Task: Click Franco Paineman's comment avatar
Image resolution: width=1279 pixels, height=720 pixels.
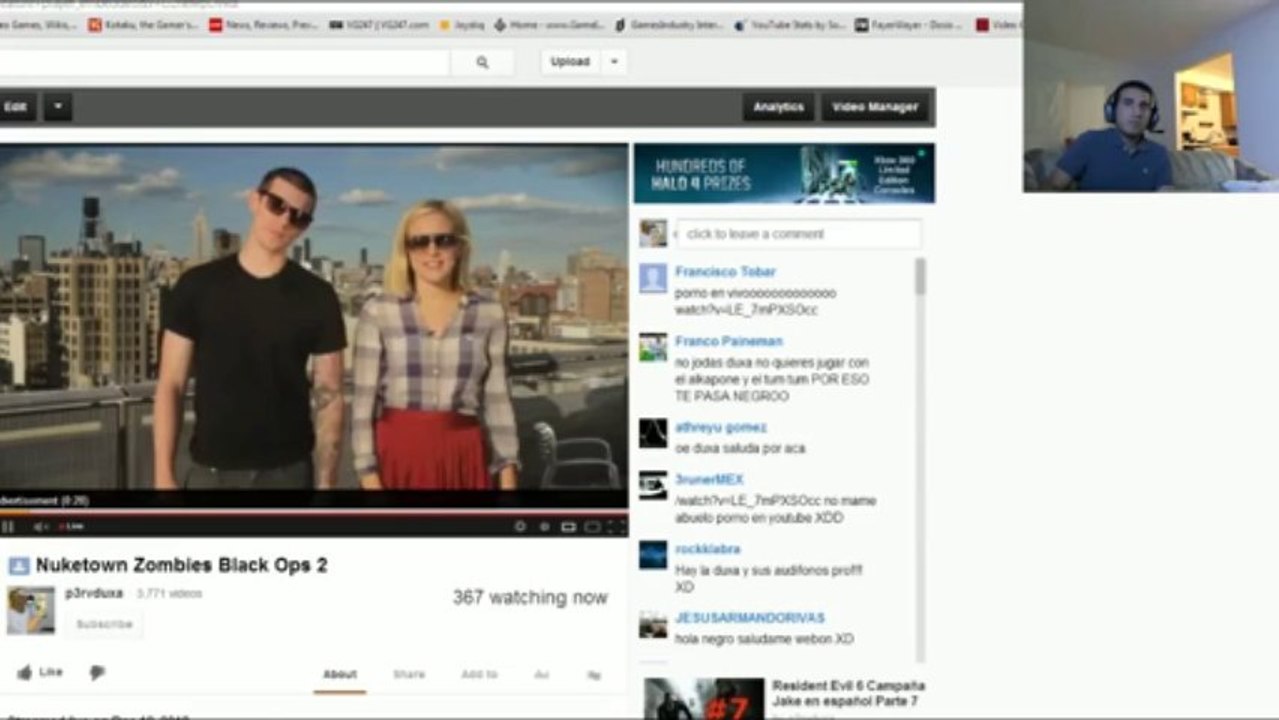Action: pos(653,347)
